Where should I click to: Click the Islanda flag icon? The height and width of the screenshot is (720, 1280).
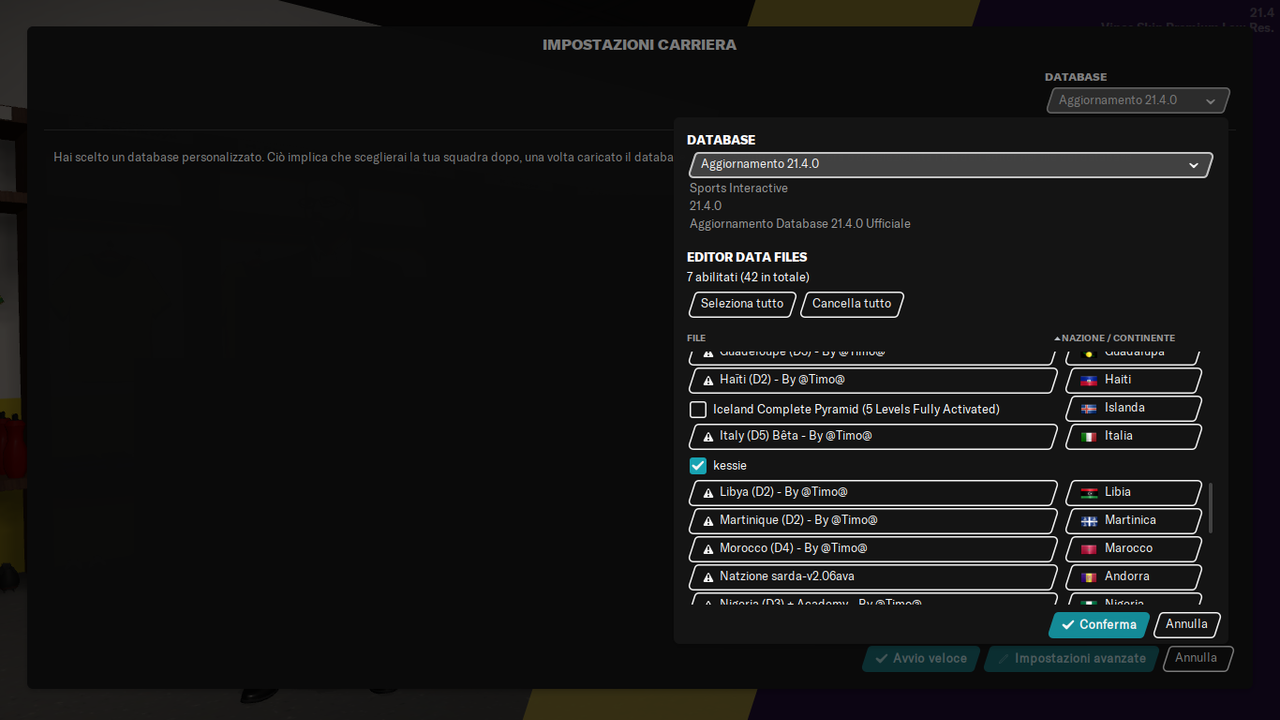[1091, 408]
